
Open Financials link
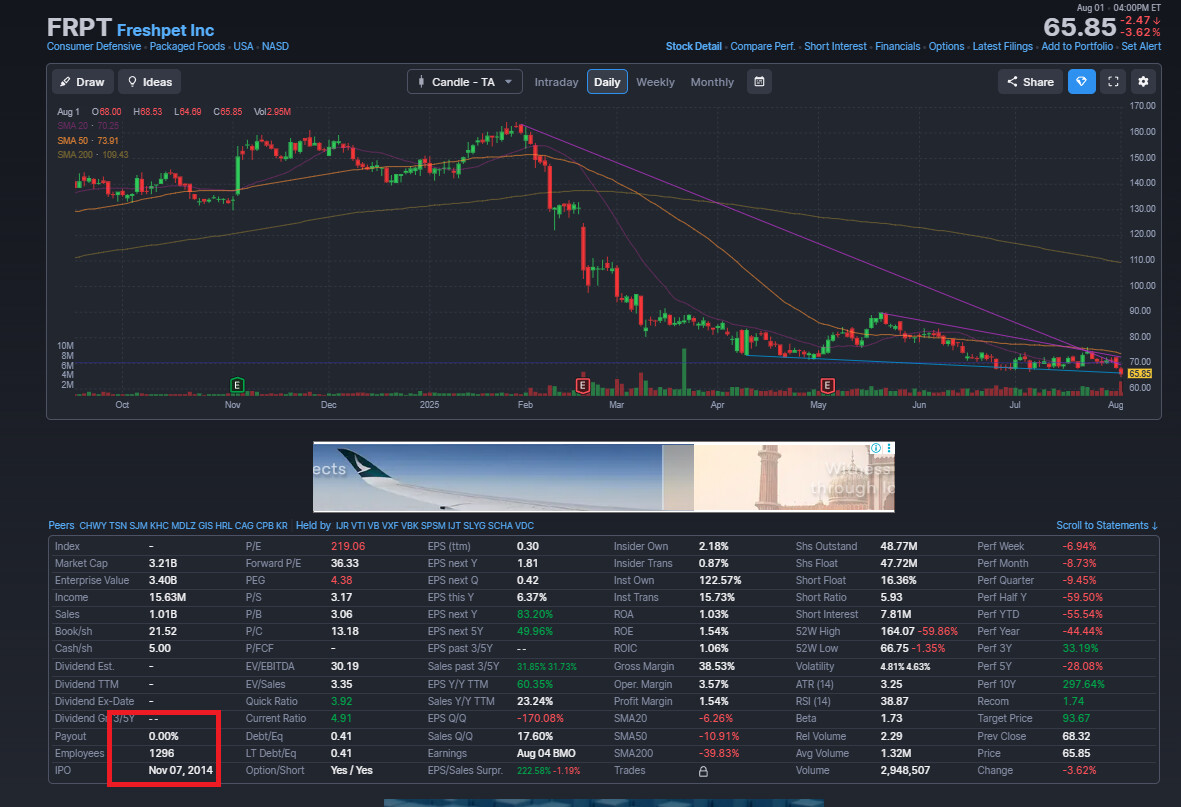pyautogui.click(x=898, y=47)
